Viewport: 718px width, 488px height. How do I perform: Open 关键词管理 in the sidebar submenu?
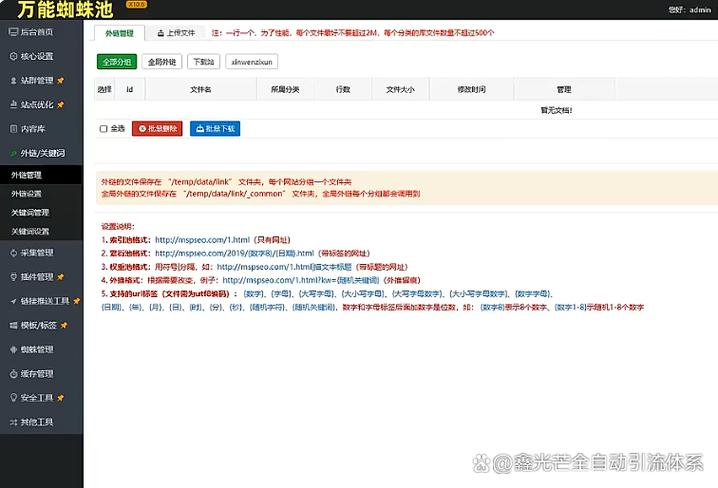click(x=30, y=212)
